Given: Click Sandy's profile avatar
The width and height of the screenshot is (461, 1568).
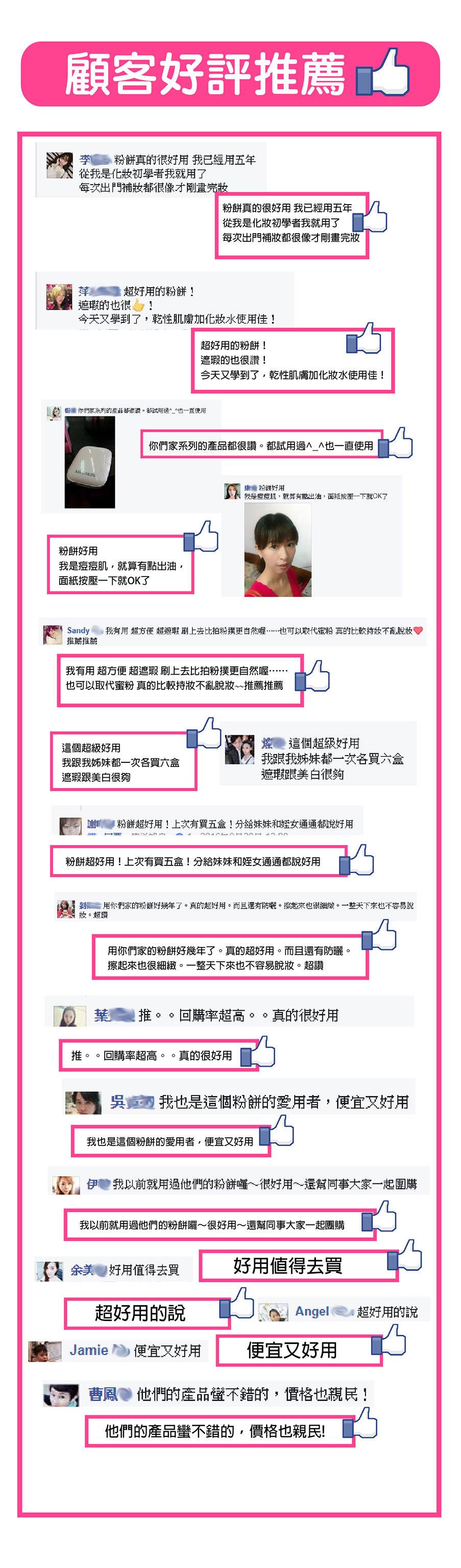Looking at the screenshot, I should point(53,634).
